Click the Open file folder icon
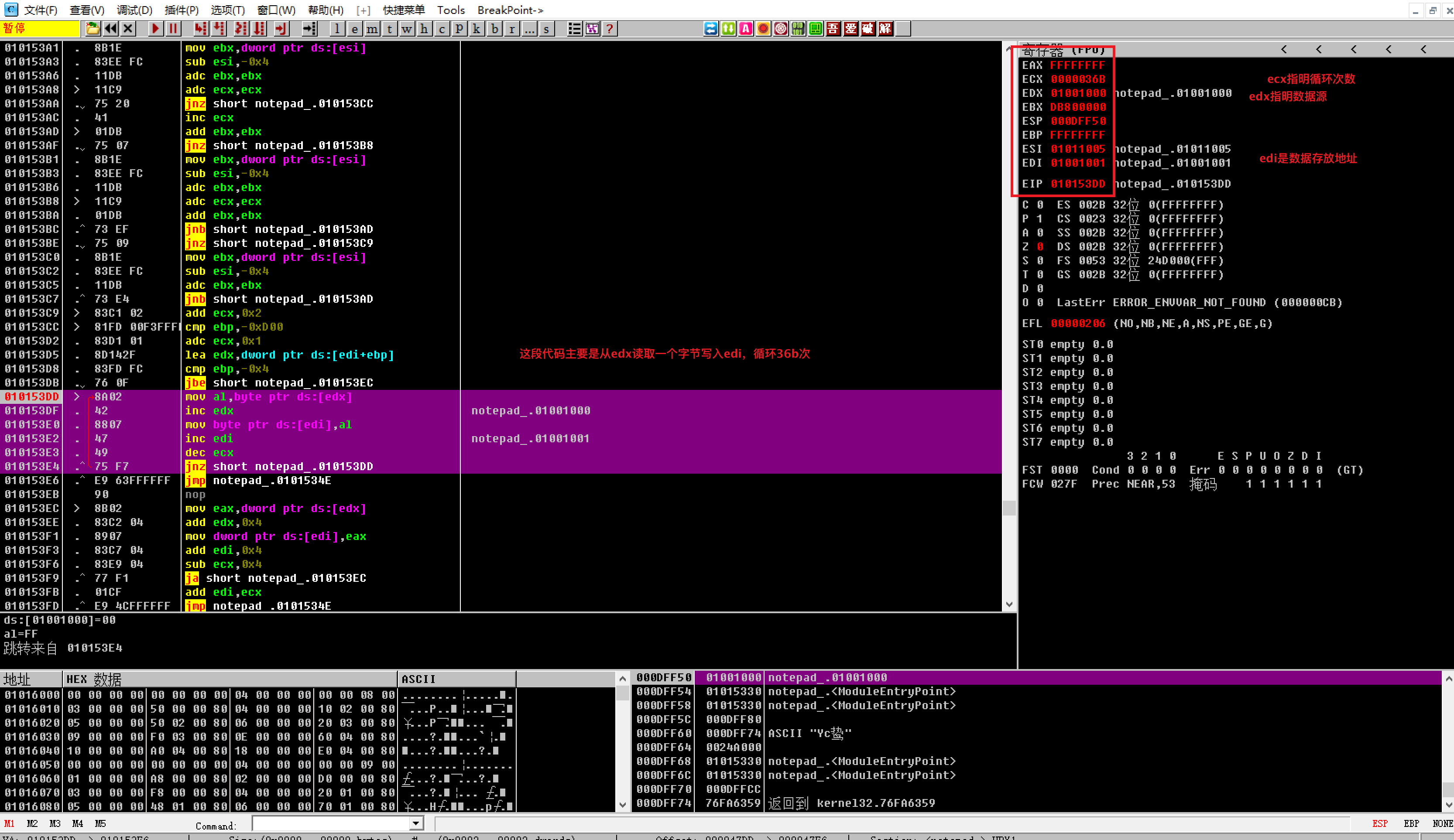1454x840 pixels. (x=93, y=29)
